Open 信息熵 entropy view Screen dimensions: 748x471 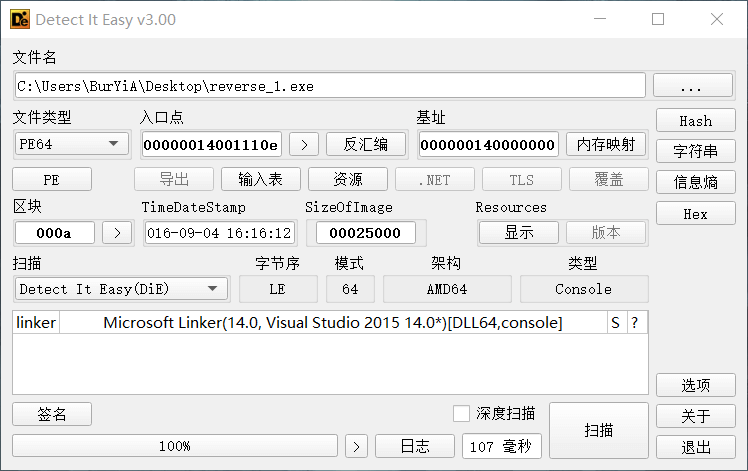point(696,181)
